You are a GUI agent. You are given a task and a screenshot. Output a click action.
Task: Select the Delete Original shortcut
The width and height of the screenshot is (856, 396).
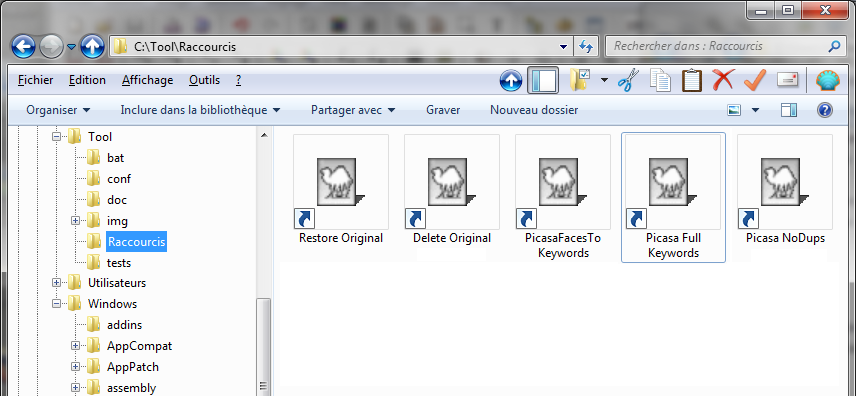452,190
